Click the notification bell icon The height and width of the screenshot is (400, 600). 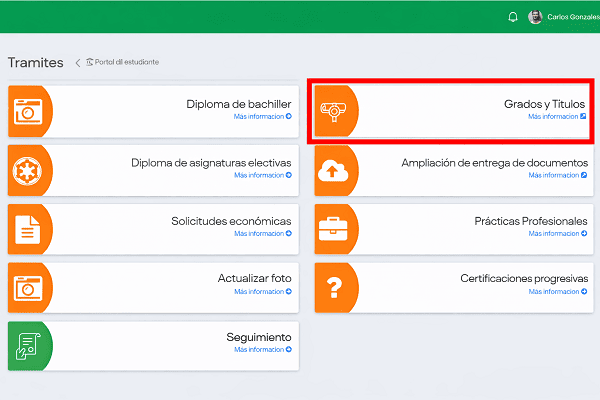click(x=513, y=17)
